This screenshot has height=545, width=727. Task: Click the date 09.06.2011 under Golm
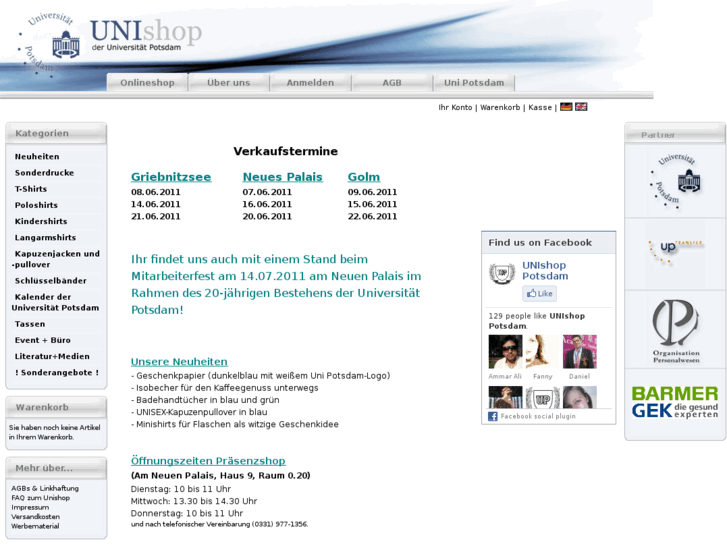coord(372,192)
